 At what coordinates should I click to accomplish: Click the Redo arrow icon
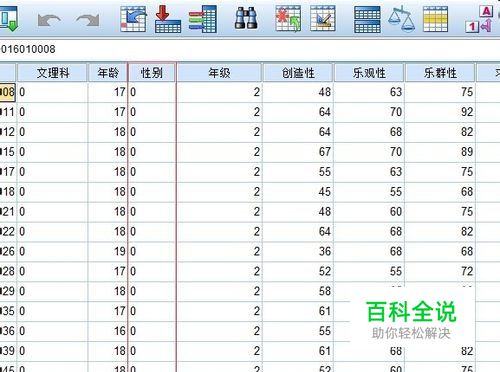[x=88, y=20]
